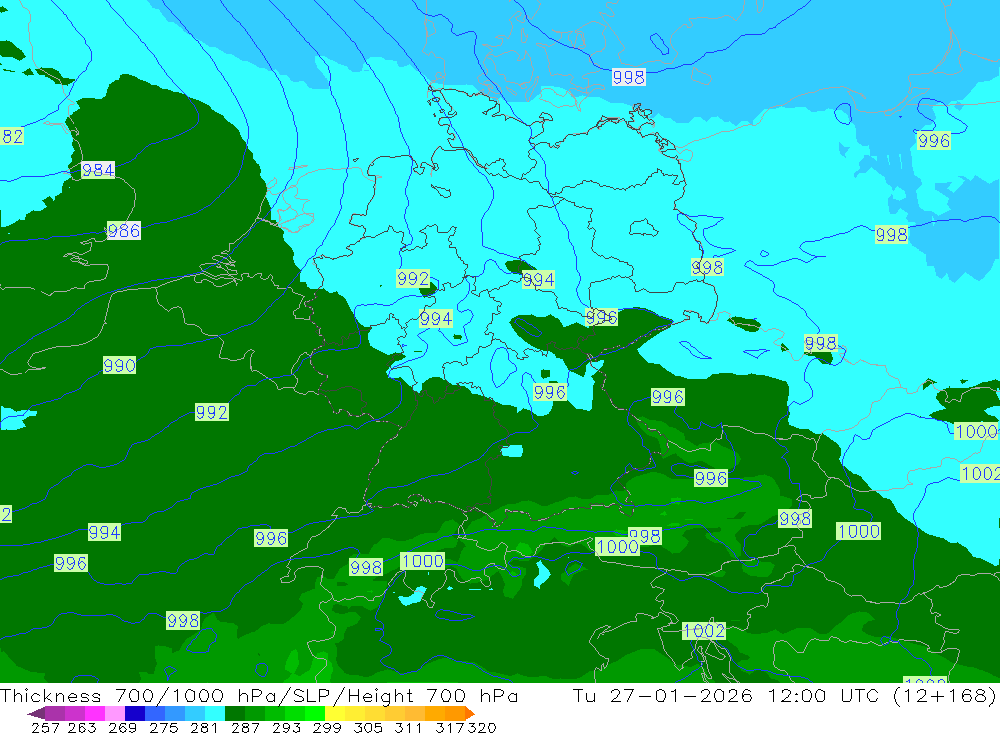
Task: Click the 263 legend value
Action: (x=82, y=727)
